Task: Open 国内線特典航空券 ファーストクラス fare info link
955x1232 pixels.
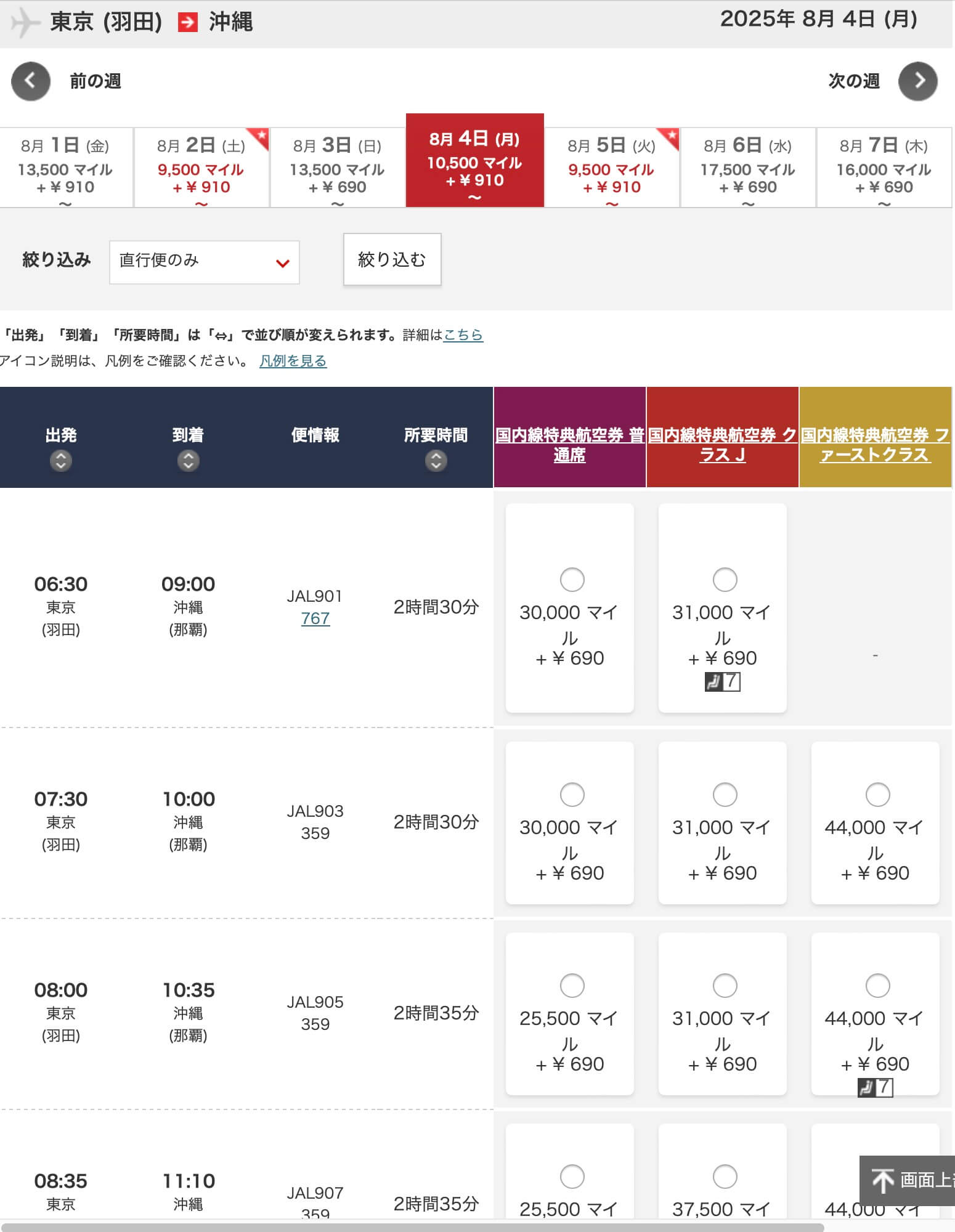Action: coord(875,445)
